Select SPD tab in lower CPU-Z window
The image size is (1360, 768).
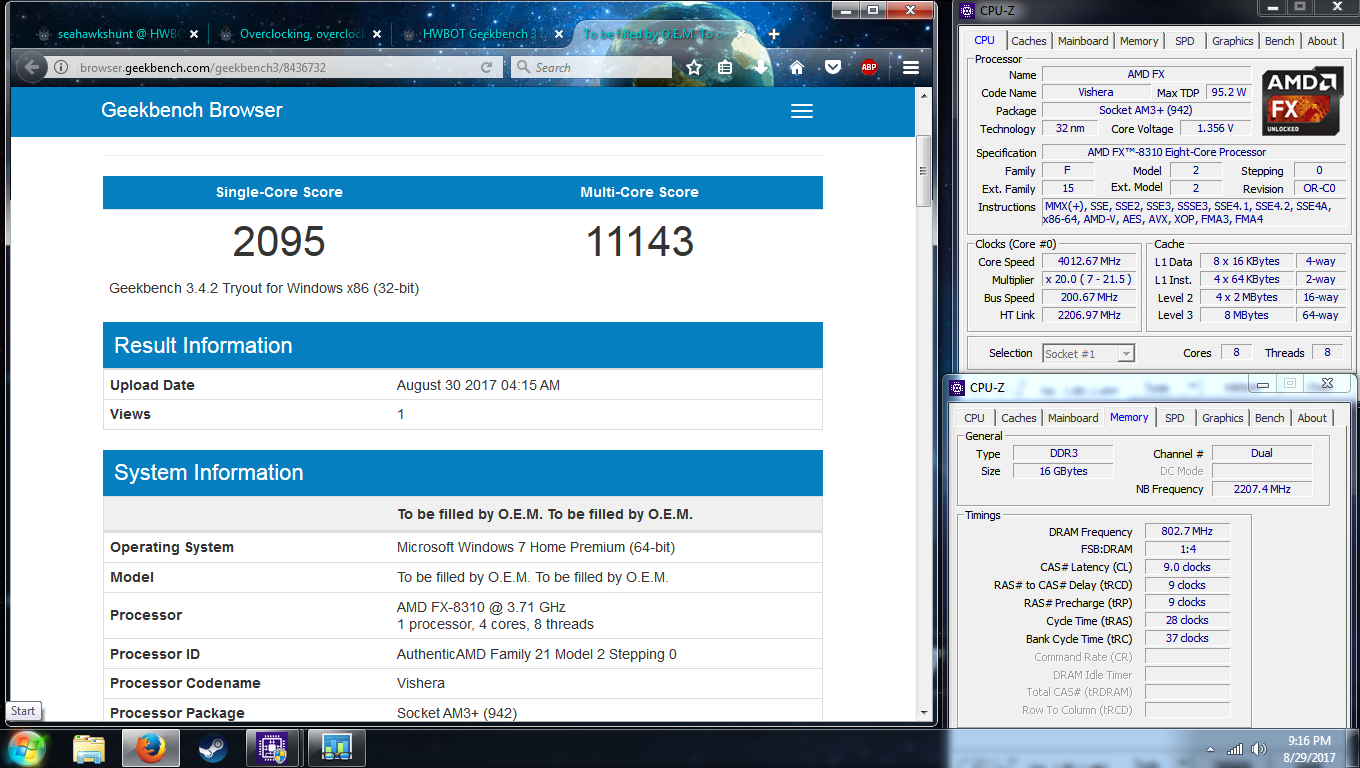tap(1175, 418)
